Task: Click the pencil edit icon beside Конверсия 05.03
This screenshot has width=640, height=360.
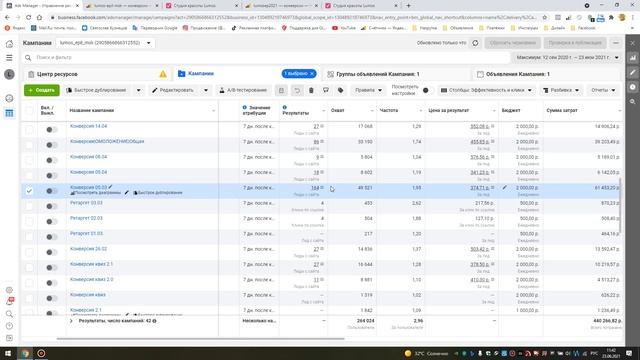Action: tap(111, 187)
